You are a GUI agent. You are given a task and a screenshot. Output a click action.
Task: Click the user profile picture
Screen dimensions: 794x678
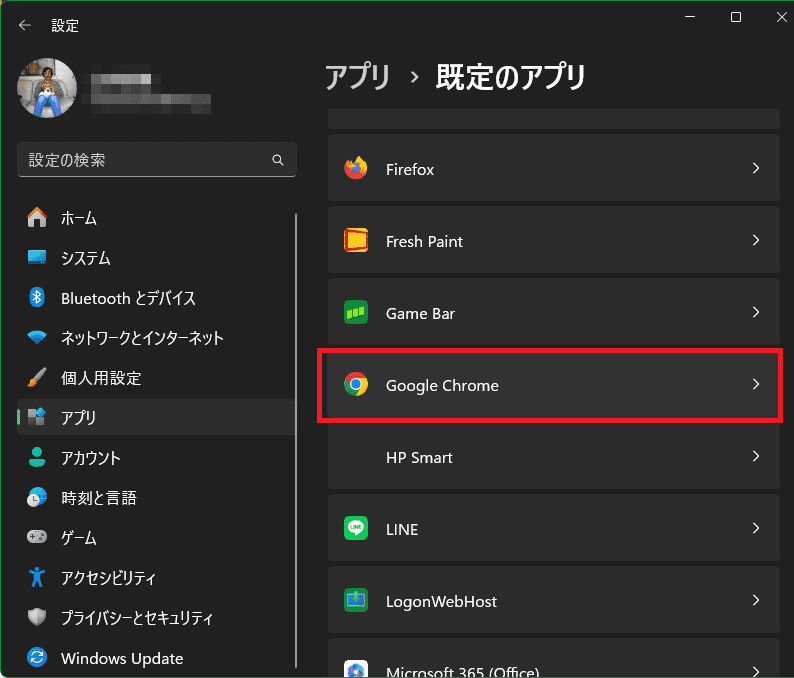click(x=47, y=88)
